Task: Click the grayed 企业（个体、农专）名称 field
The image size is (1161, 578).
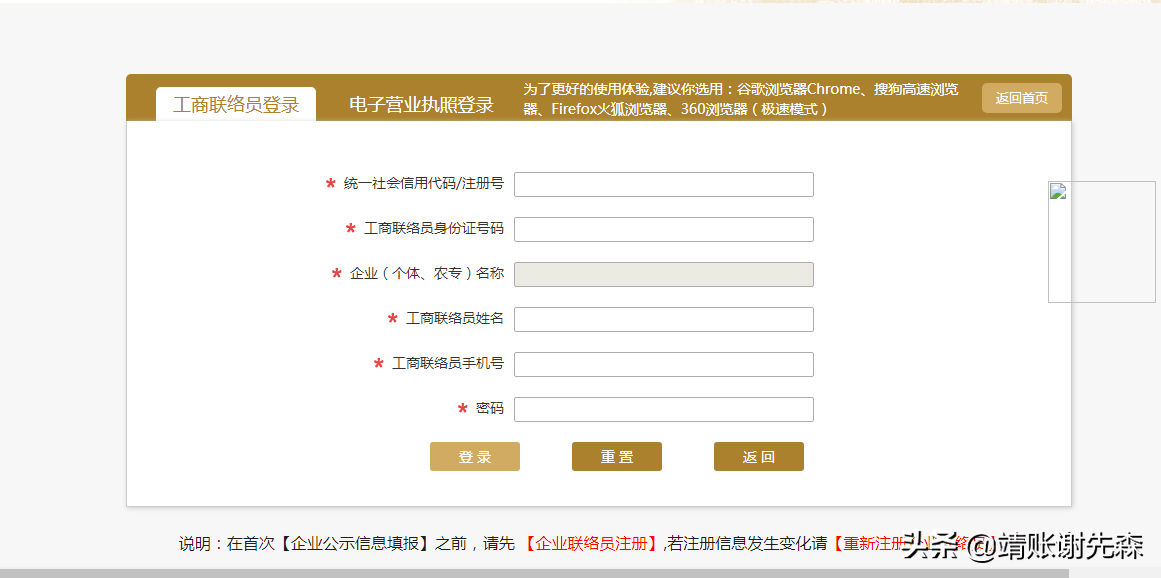Action: click(663, 274)
